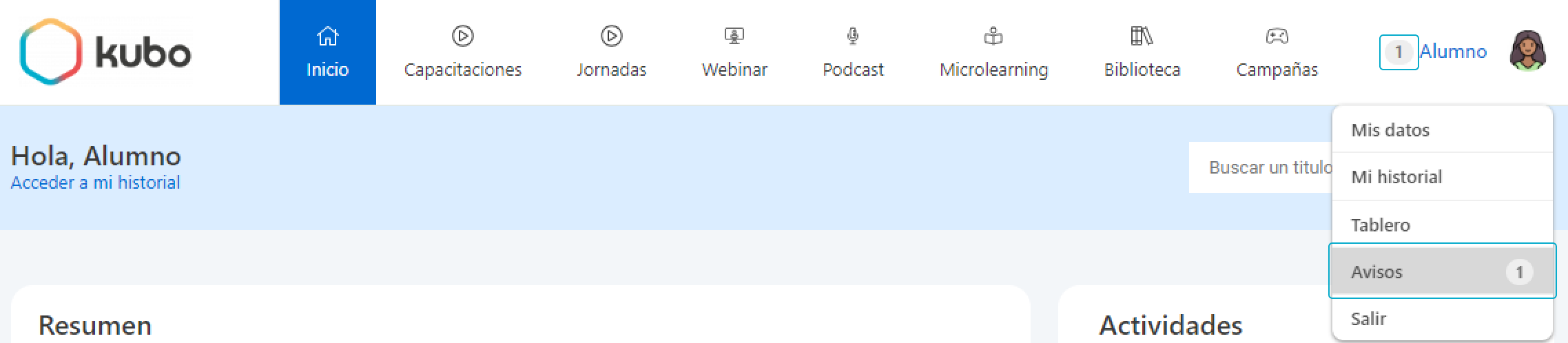Click the Kubo hexagon logo

click(50, 52)
